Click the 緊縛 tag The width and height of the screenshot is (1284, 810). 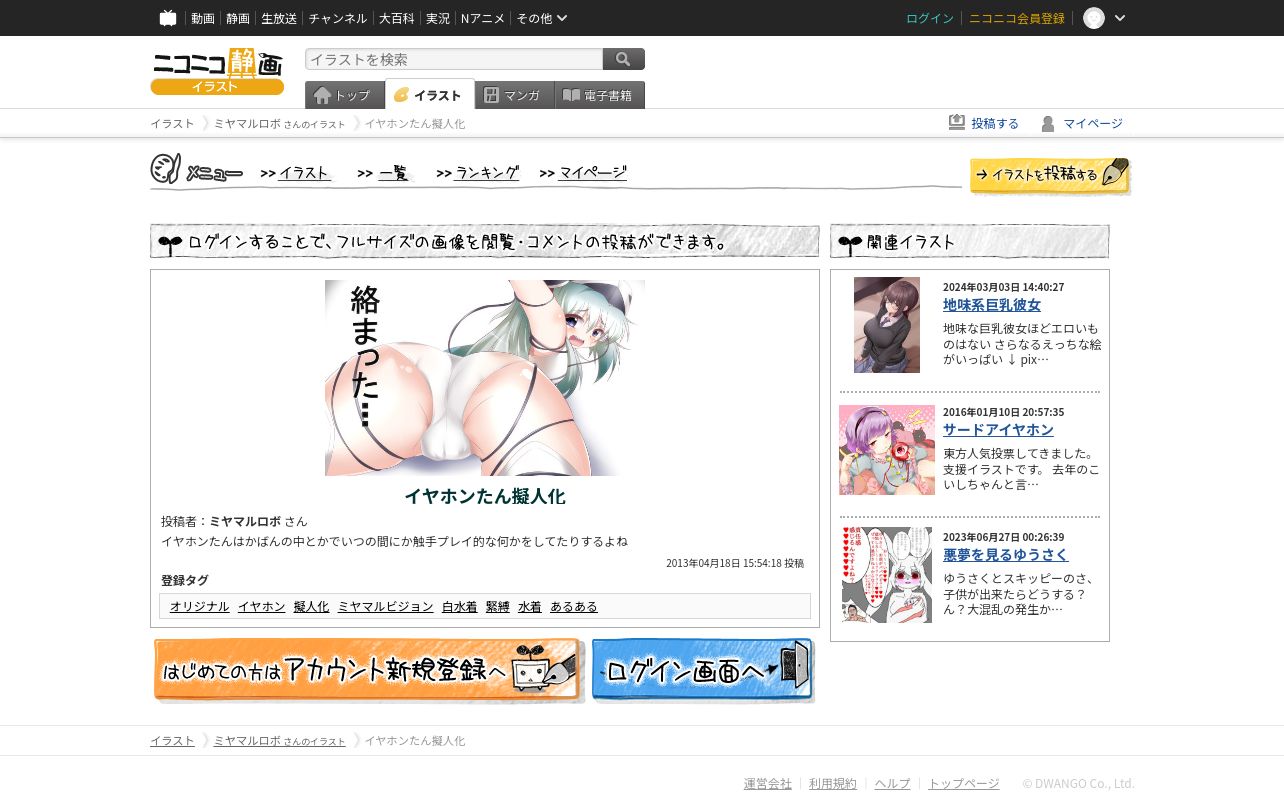498,606
